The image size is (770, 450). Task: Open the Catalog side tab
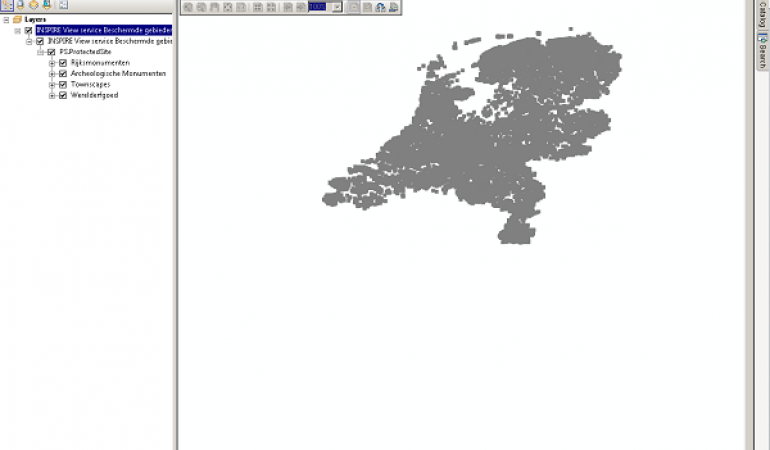pos(762,15)
